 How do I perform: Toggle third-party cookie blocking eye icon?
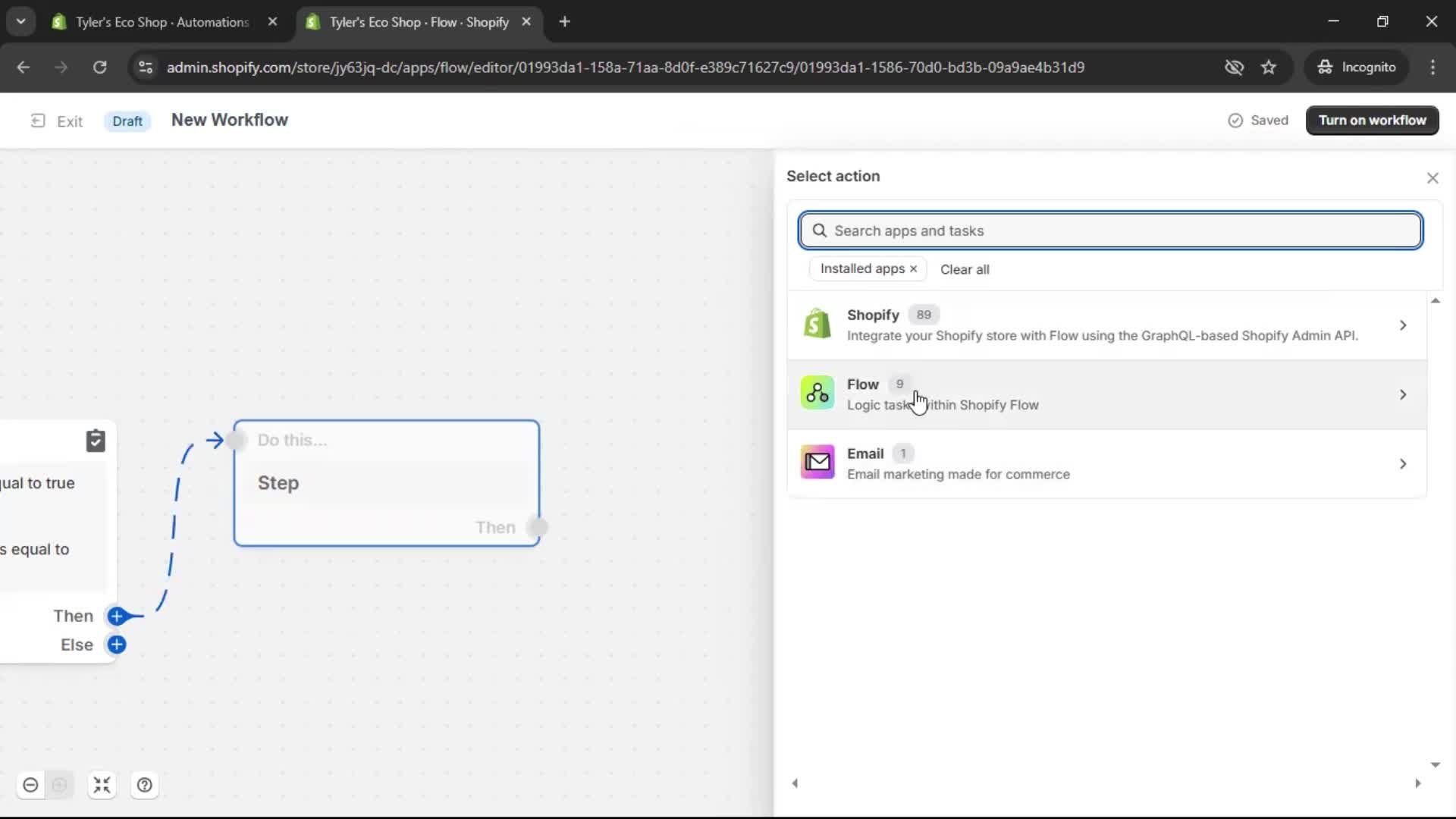[x=1234, y=67]
